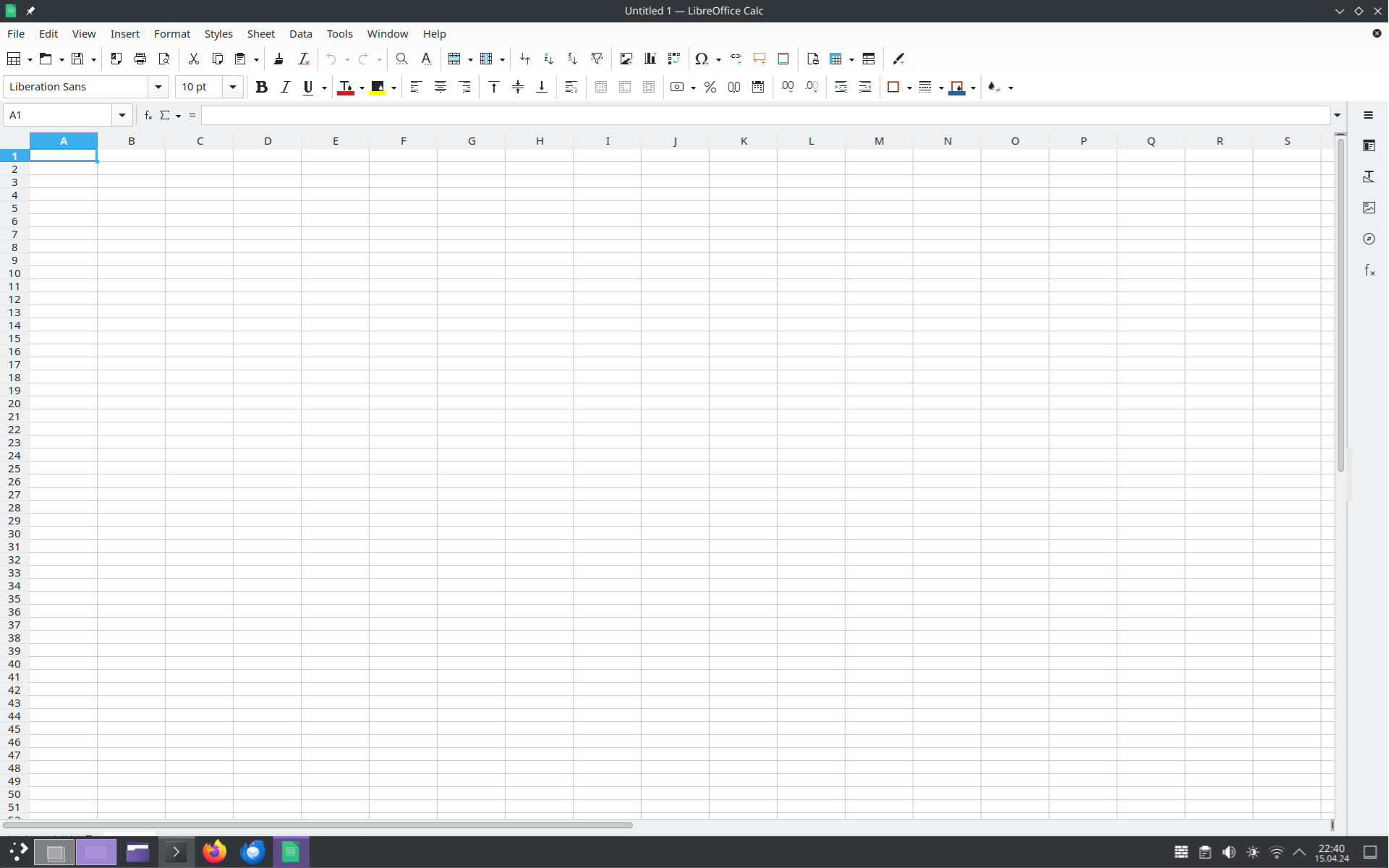The image size is (1389, 868).
Task: Click the Copy icon
Action: [217, 59]
